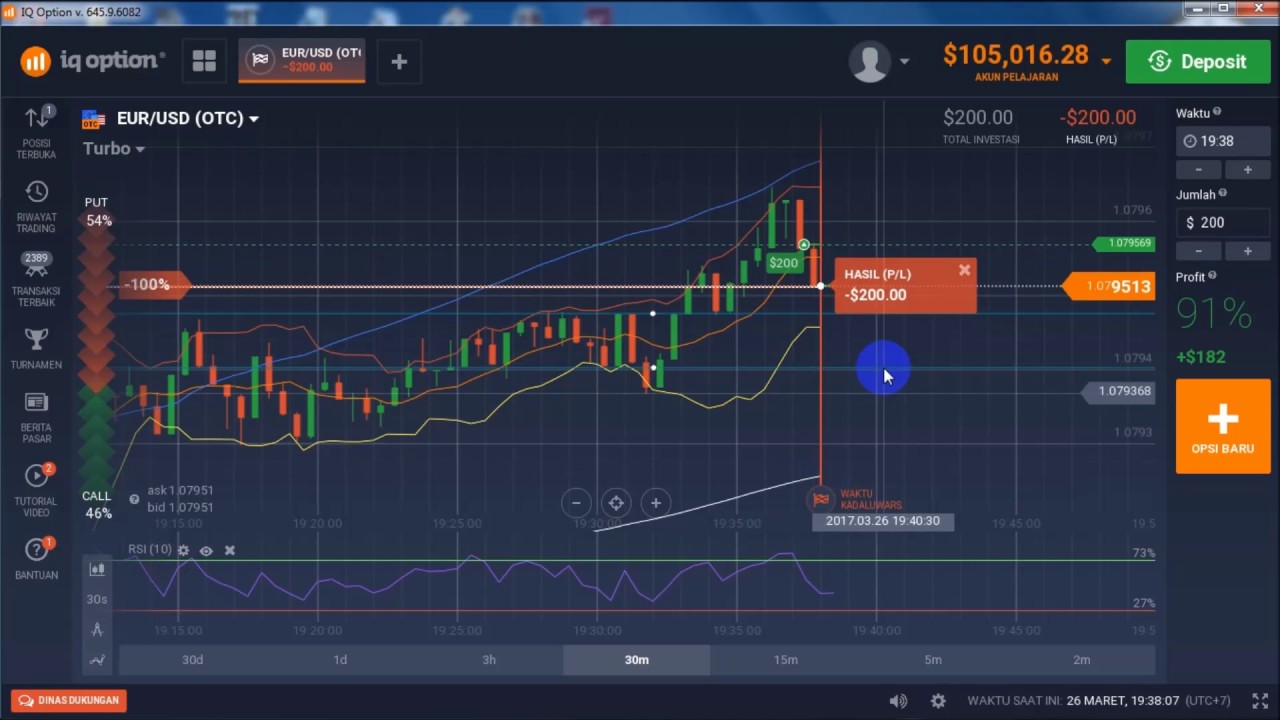Click help icon next to Waktu
1280x720 pixels.
[1217, 113]
